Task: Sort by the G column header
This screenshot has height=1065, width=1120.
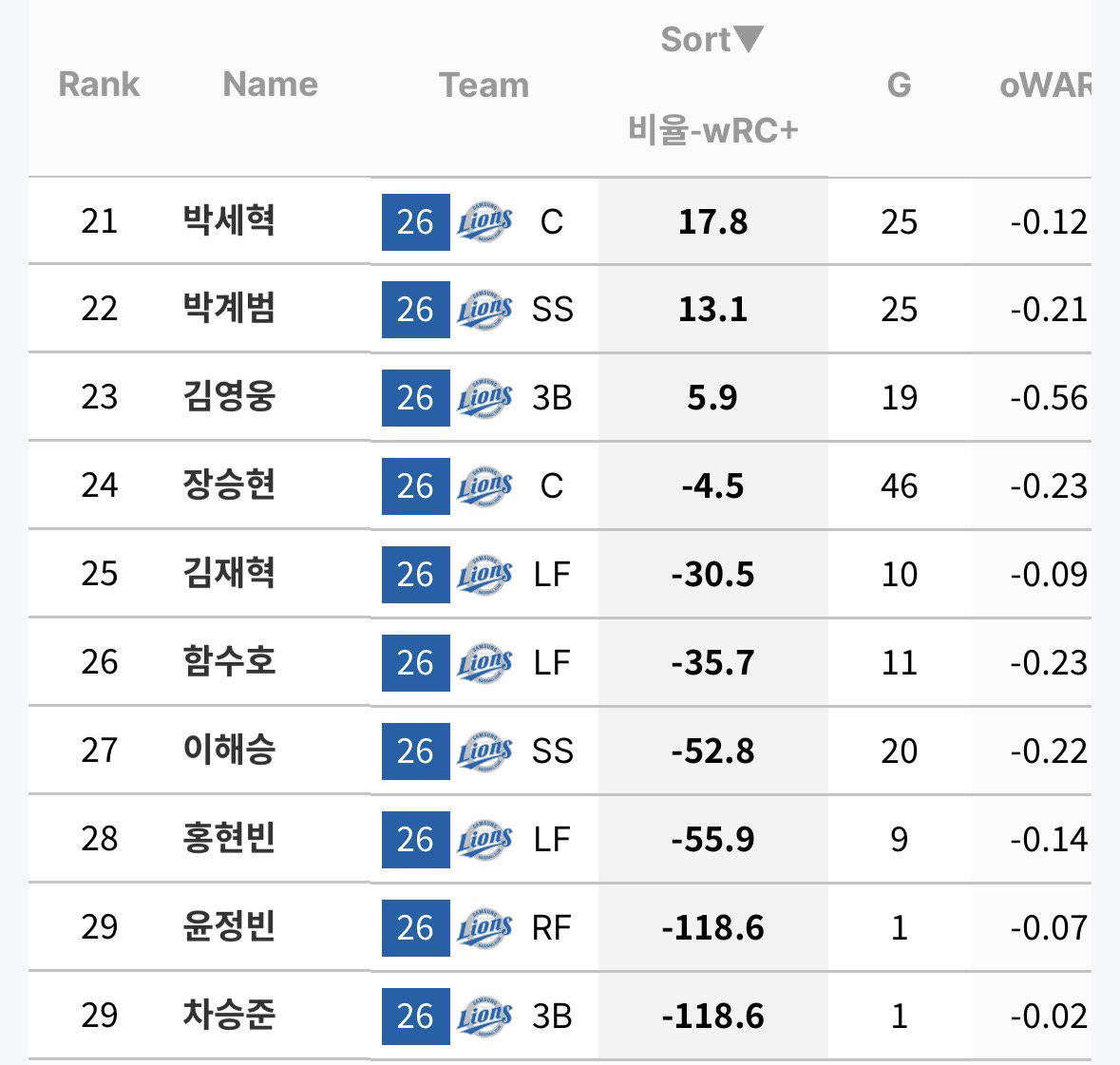Action: click(x=899, y=85)
